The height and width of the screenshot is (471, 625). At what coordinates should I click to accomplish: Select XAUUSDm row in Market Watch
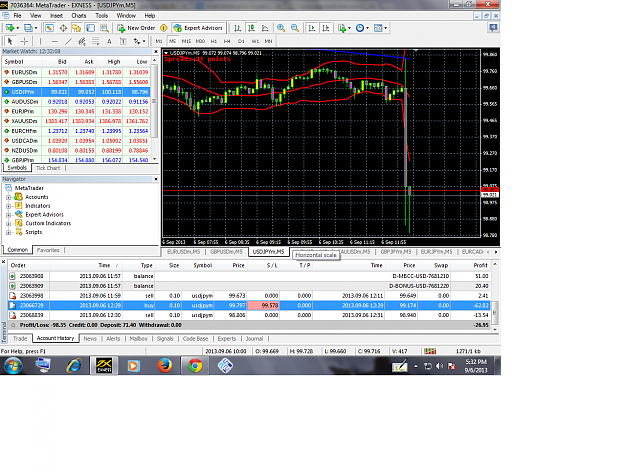(x=76, y=121)
